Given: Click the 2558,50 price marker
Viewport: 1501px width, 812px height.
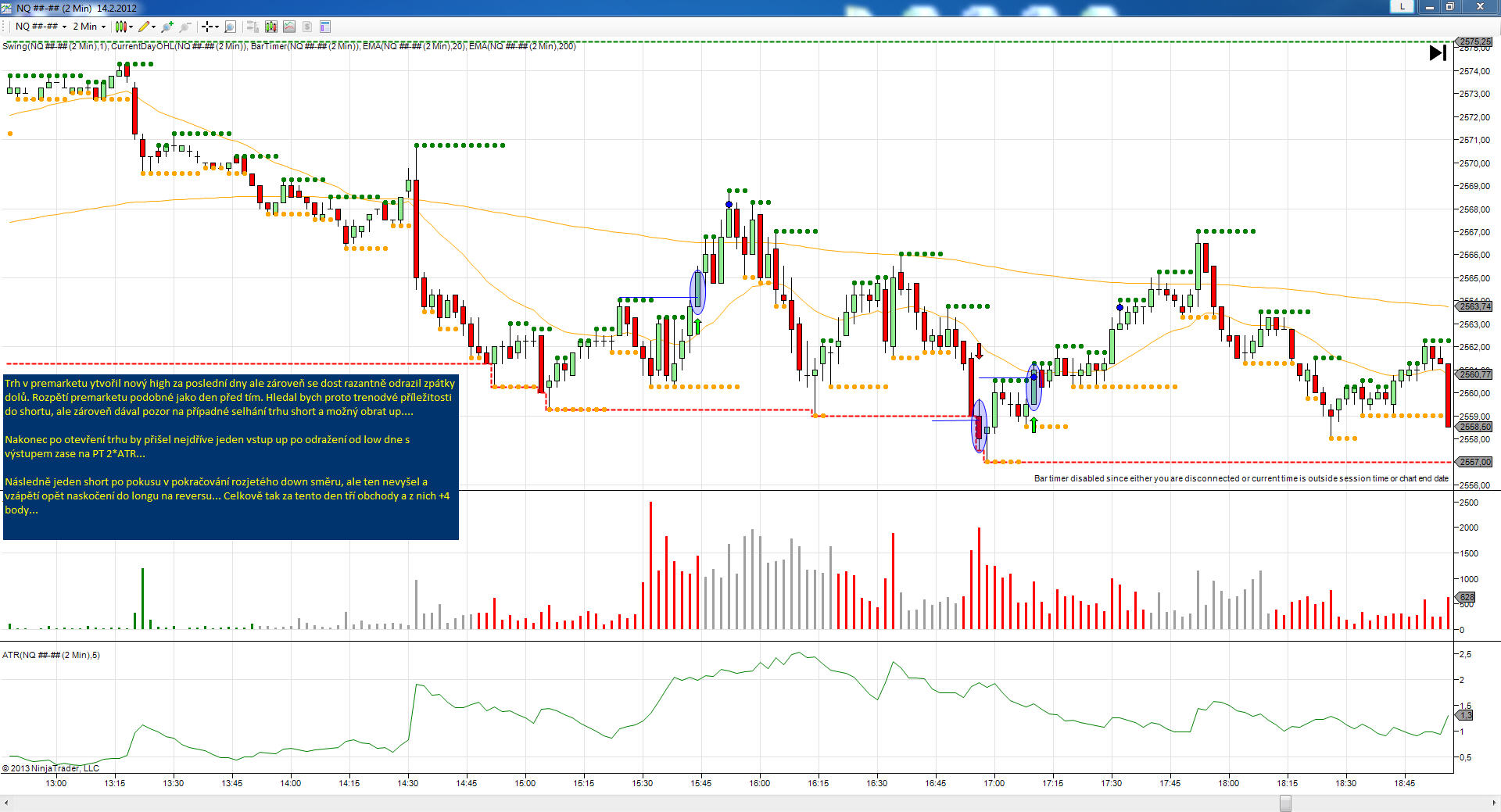Looking at the screenshot, I should click(x=1474, y=427).
